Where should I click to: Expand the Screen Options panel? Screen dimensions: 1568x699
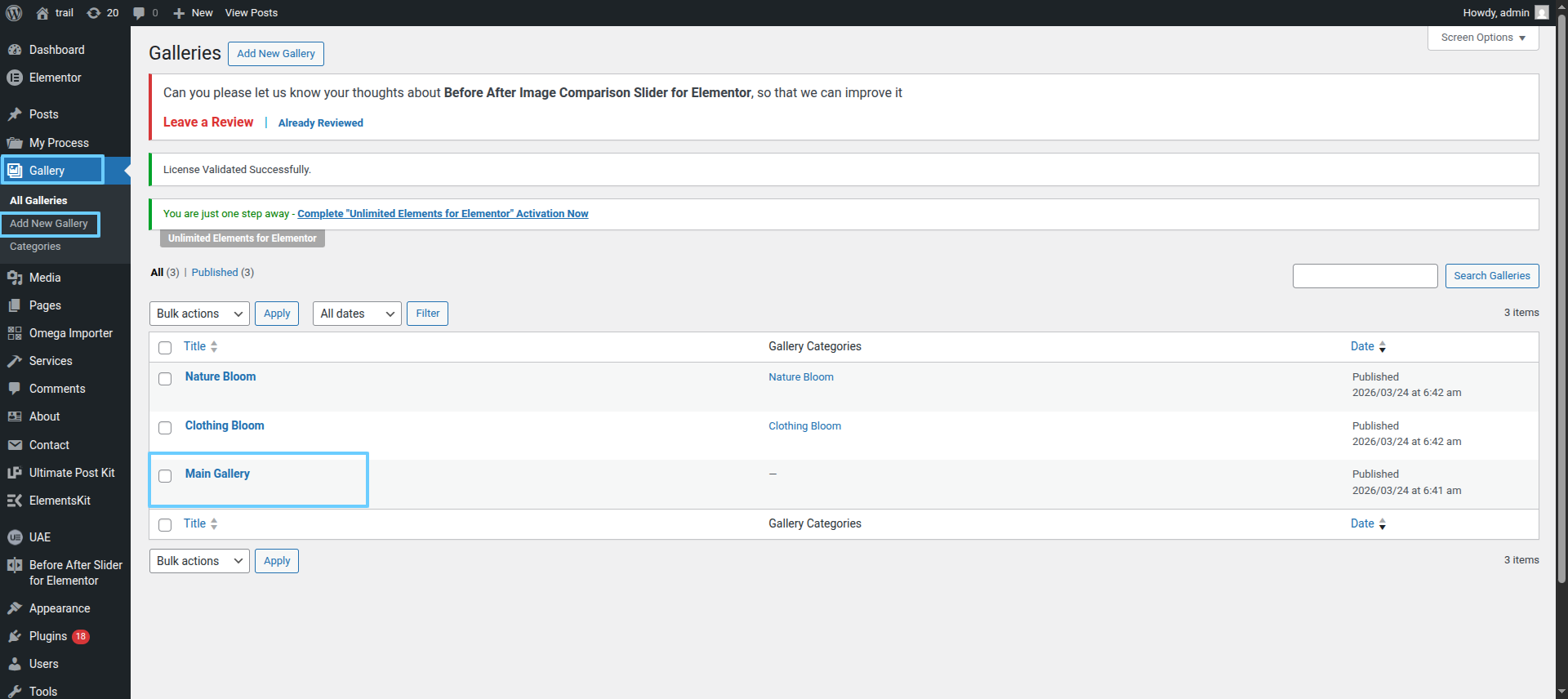point(1482,38)
